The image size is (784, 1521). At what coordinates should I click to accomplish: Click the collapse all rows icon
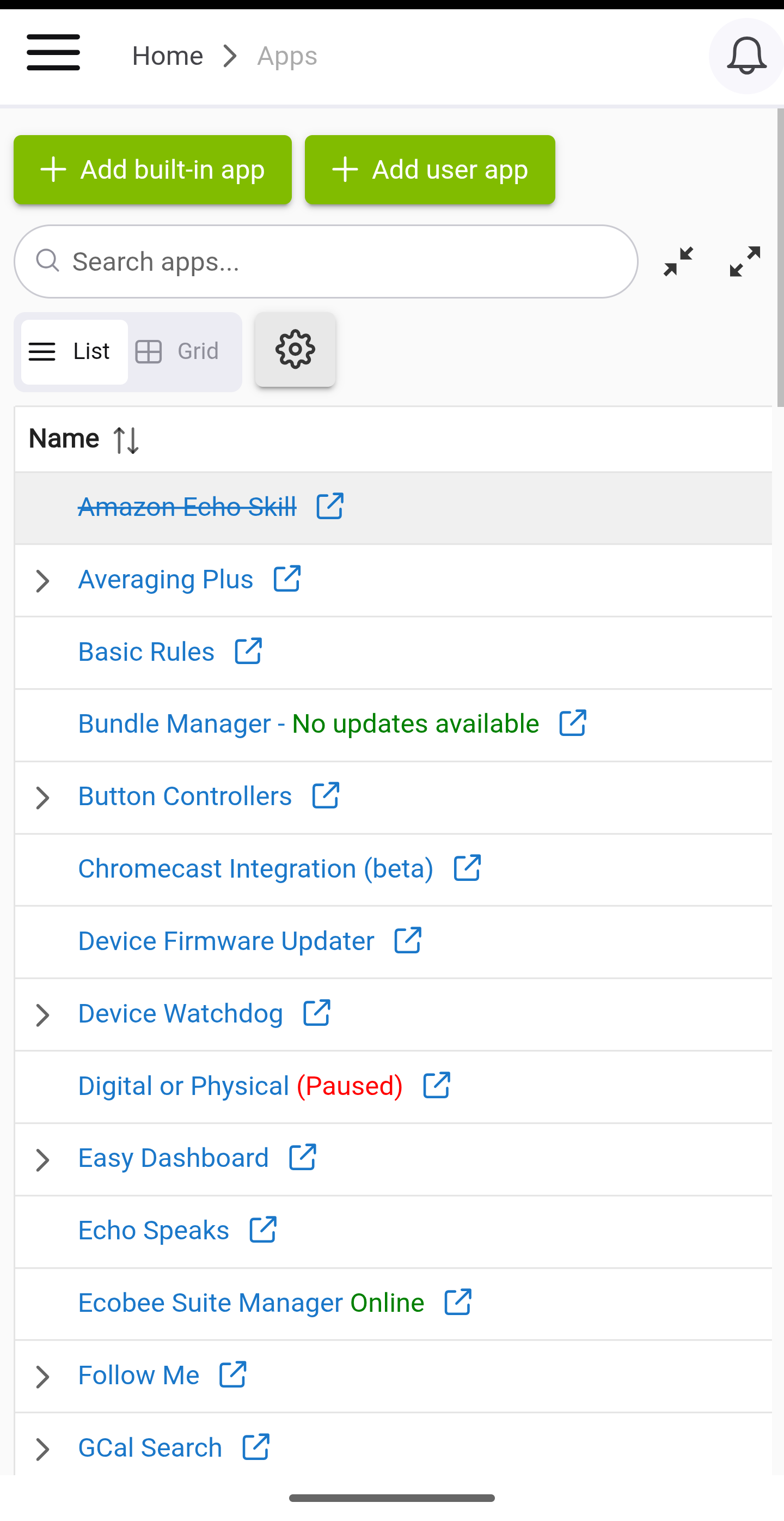tap(678, 261)
